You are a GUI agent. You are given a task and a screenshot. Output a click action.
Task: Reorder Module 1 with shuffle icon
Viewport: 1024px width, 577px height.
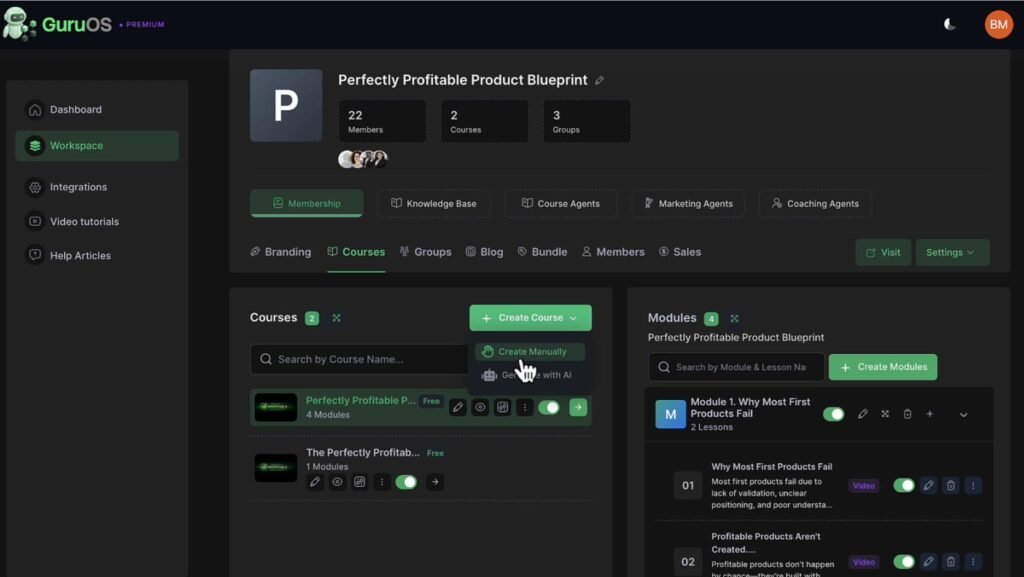(885, 414)
